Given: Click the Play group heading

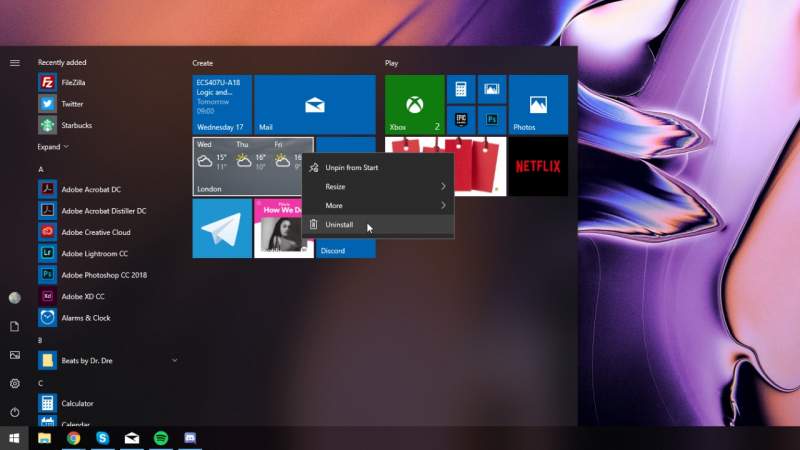Looking at the screenshot, I should click(x=391, y=63).
